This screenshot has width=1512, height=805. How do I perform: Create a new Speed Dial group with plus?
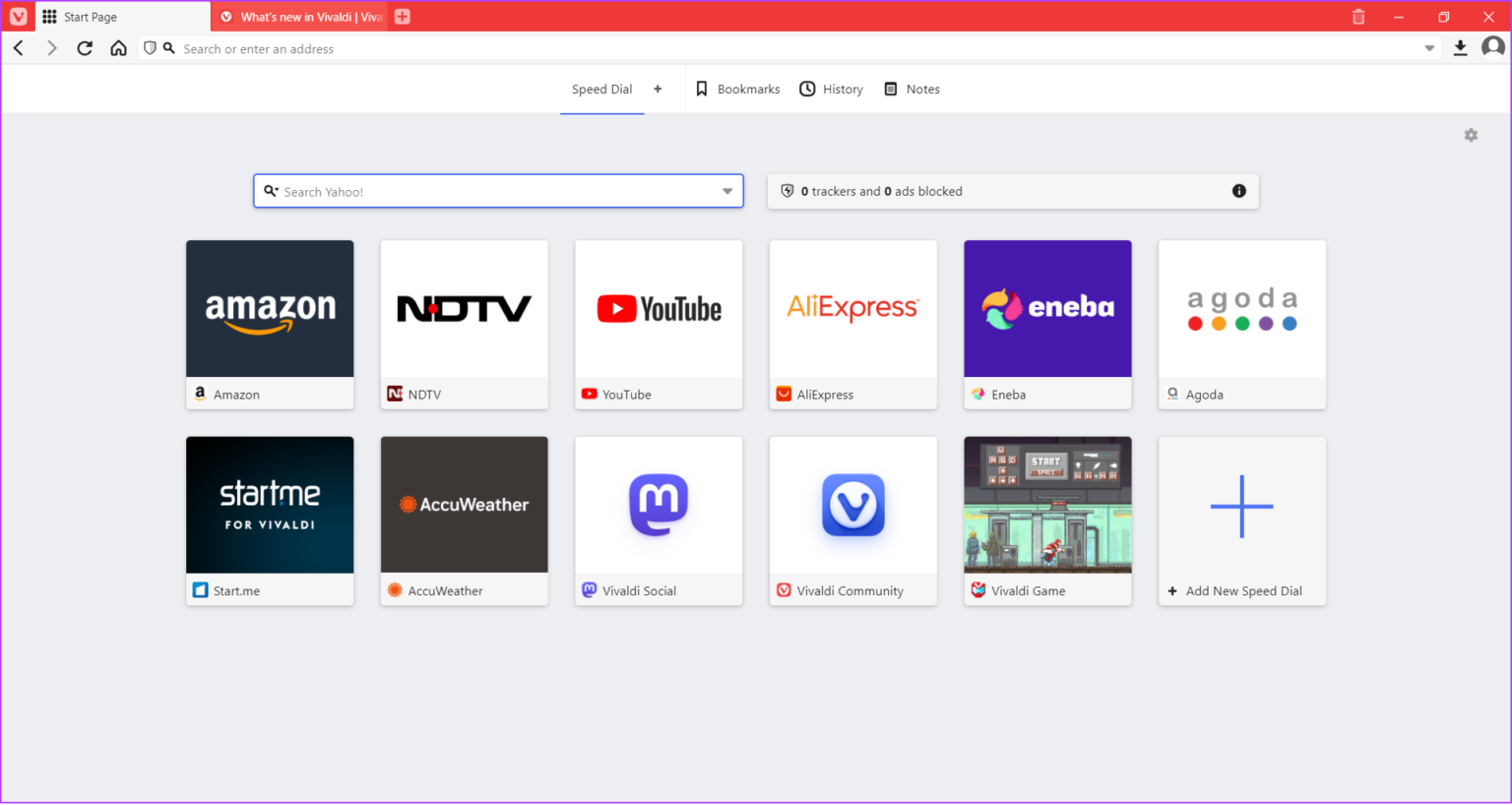[658, 89]
